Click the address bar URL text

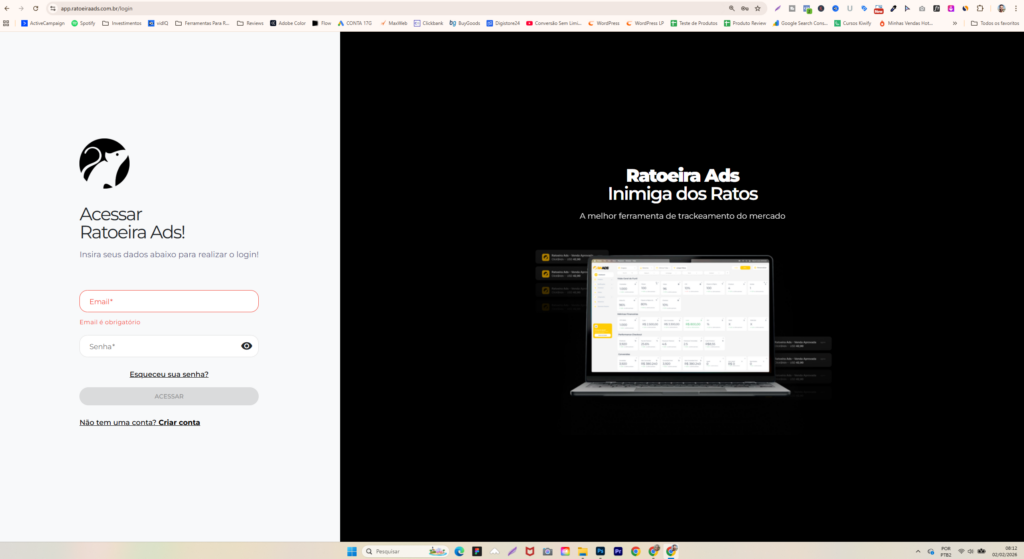(x=97, y=8)
